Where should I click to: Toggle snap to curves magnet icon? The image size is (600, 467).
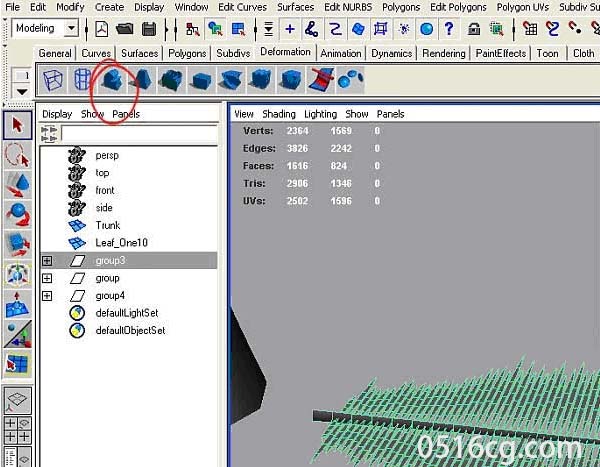tap(552, 29)
